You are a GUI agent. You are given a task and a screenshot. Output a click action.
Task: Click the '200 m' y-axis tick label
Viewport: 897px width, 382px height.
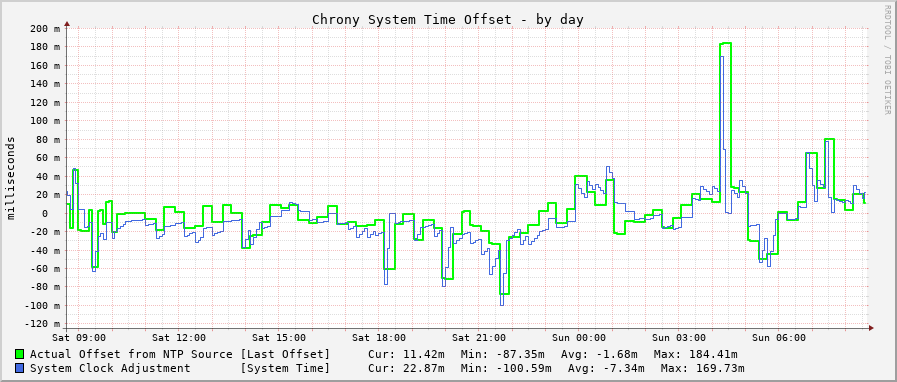[45, 28]
